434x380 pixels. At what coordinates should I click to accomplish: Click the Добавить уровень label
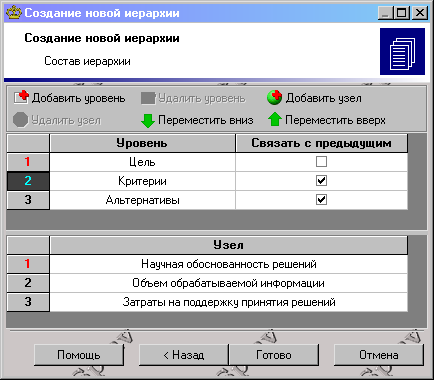pyautogui.click(x=79, y=98)
